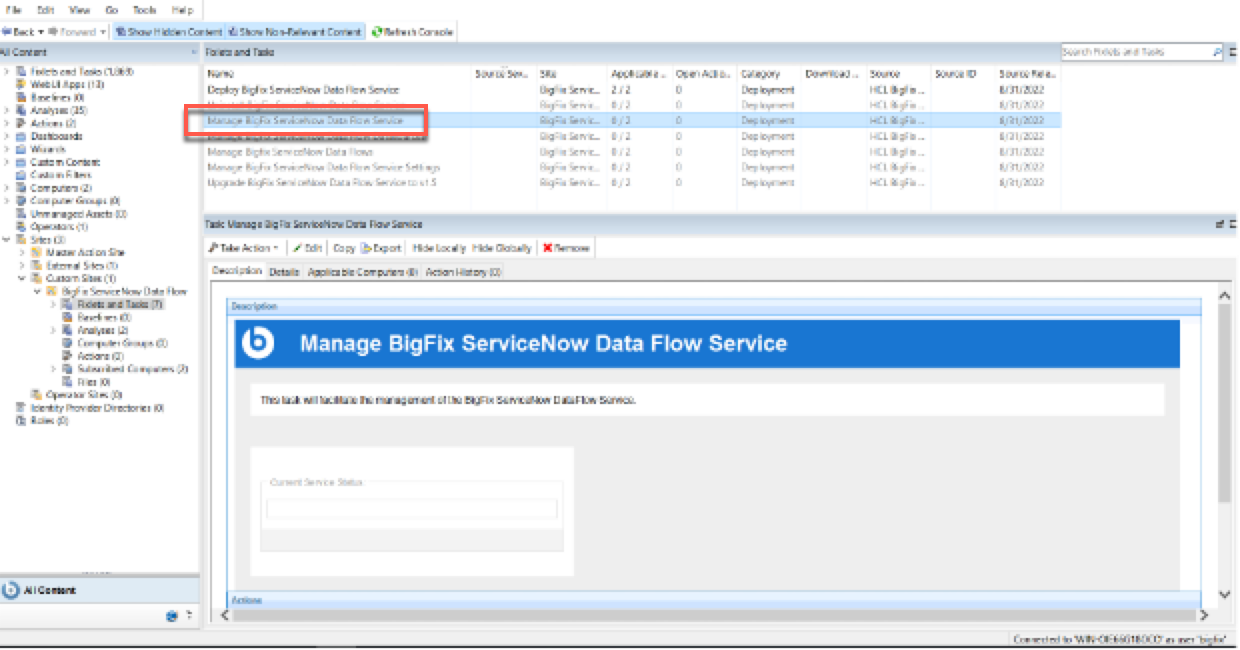Click the Operators (1) icon
This screenshot has width=1240, height=650.
(22, 227)
